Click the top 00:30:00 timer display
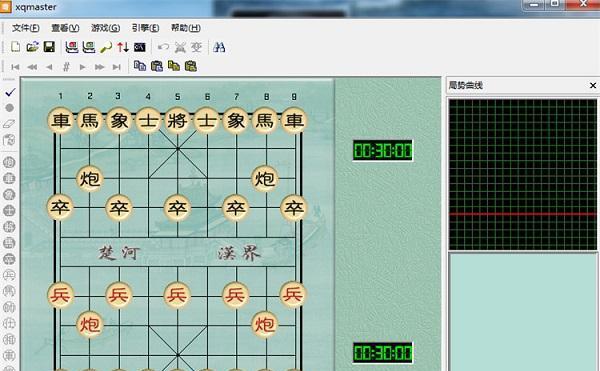 [x=383, y=150]
